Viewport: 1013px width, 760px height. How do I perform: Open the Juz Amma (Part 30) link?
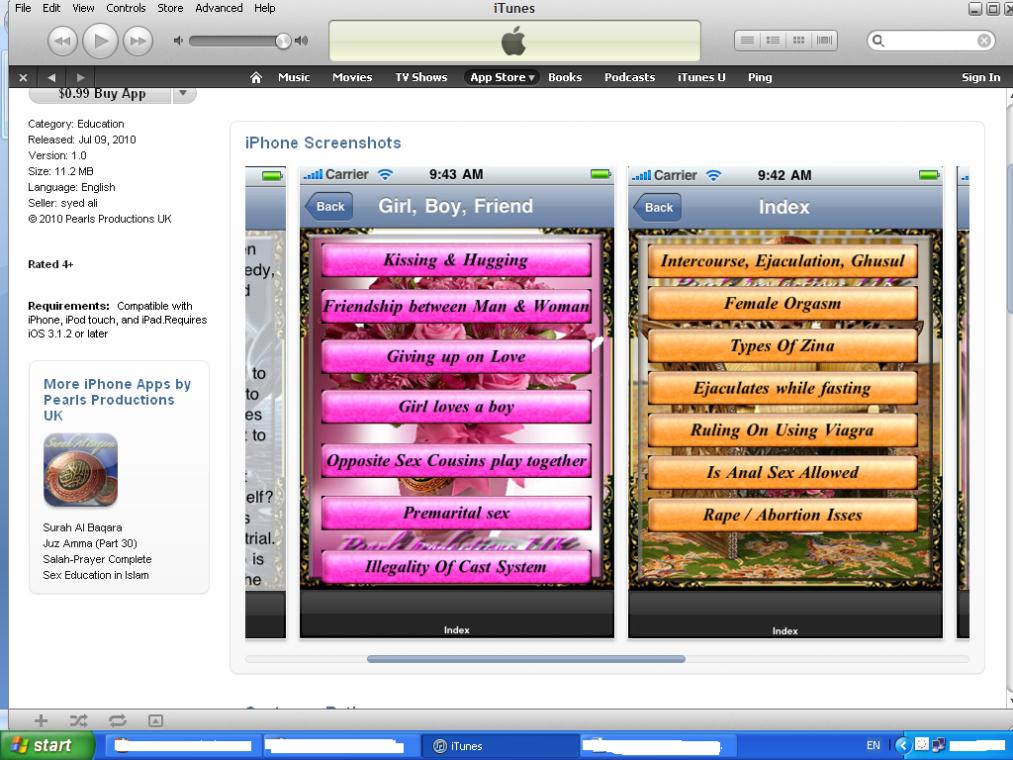pos(90,544)
